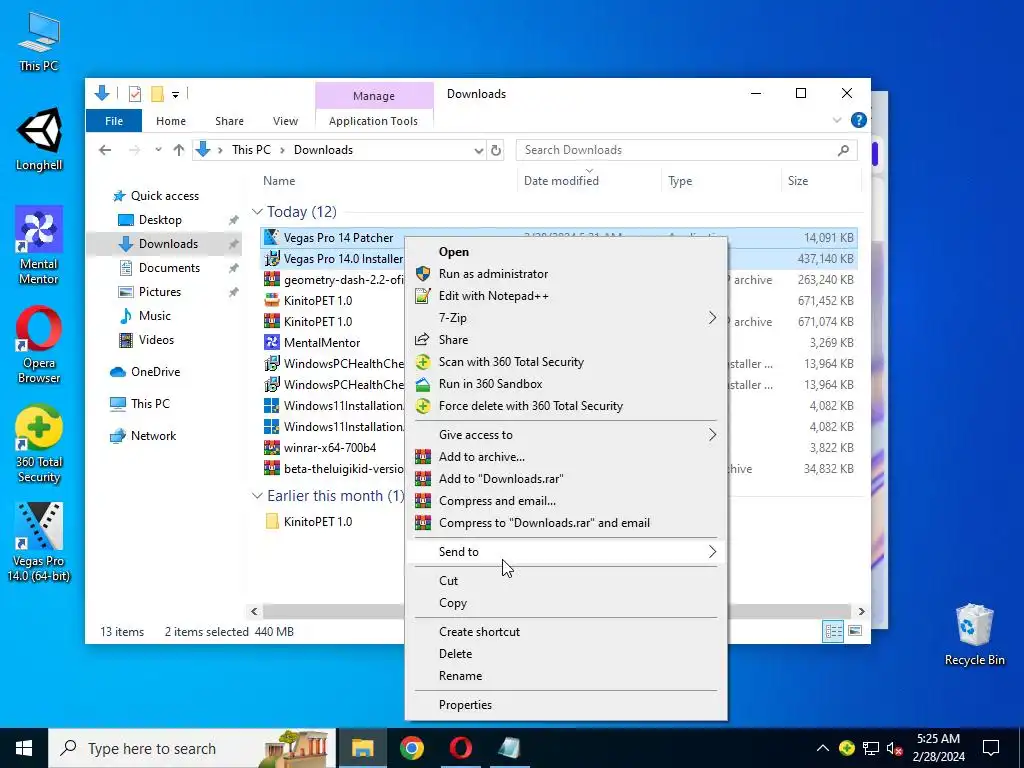Viewport: 1024px width, 768px height.
Task: Open the Longhell Unity desktop icon
Action: (x=39, y=140)
